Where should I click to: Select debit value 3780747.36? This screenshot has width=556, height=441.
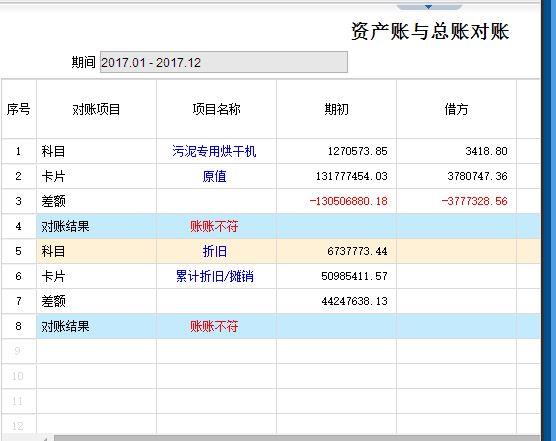click(x=477, y=176)
